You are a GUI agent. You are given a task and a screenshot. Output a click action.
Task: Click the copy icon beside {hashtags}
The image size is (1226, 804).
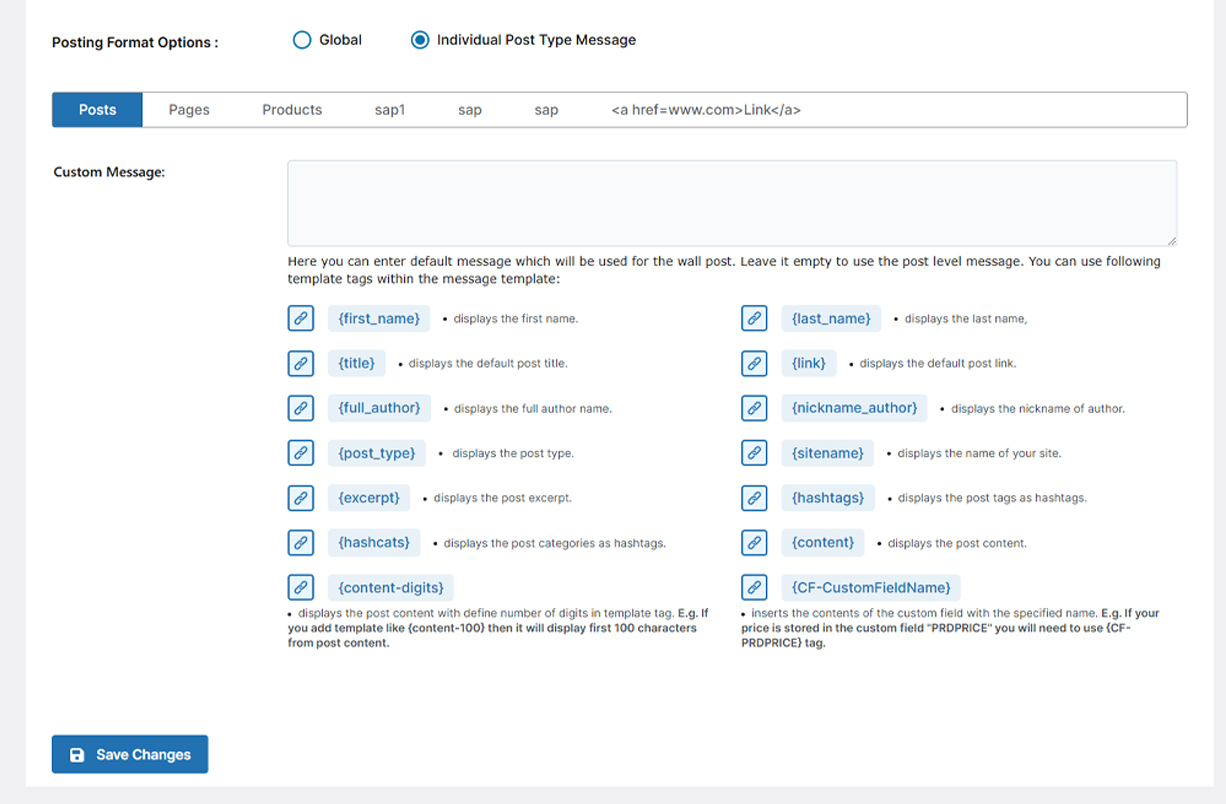pos(754,497)
